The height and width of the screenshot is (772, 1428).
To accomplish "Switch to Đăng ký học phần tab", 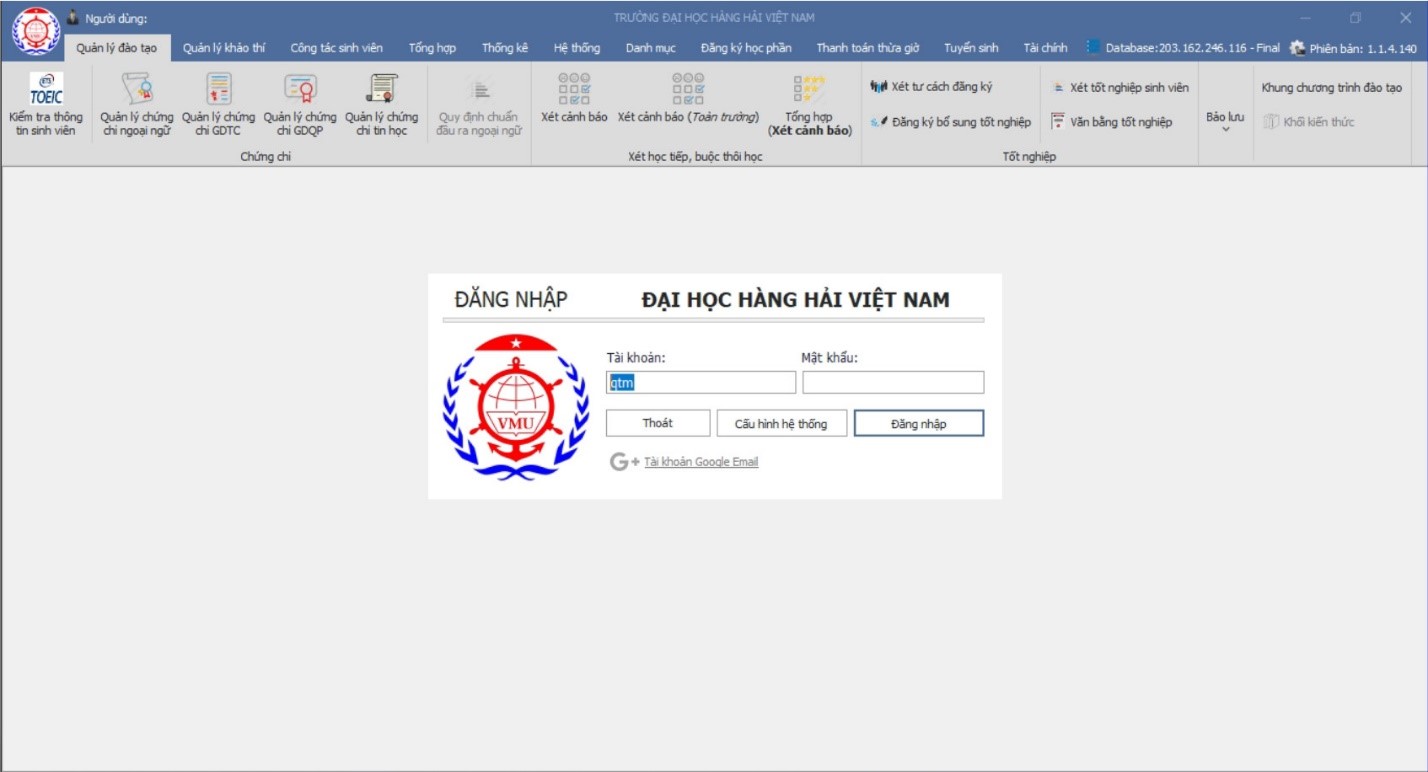I will point(745,48).
